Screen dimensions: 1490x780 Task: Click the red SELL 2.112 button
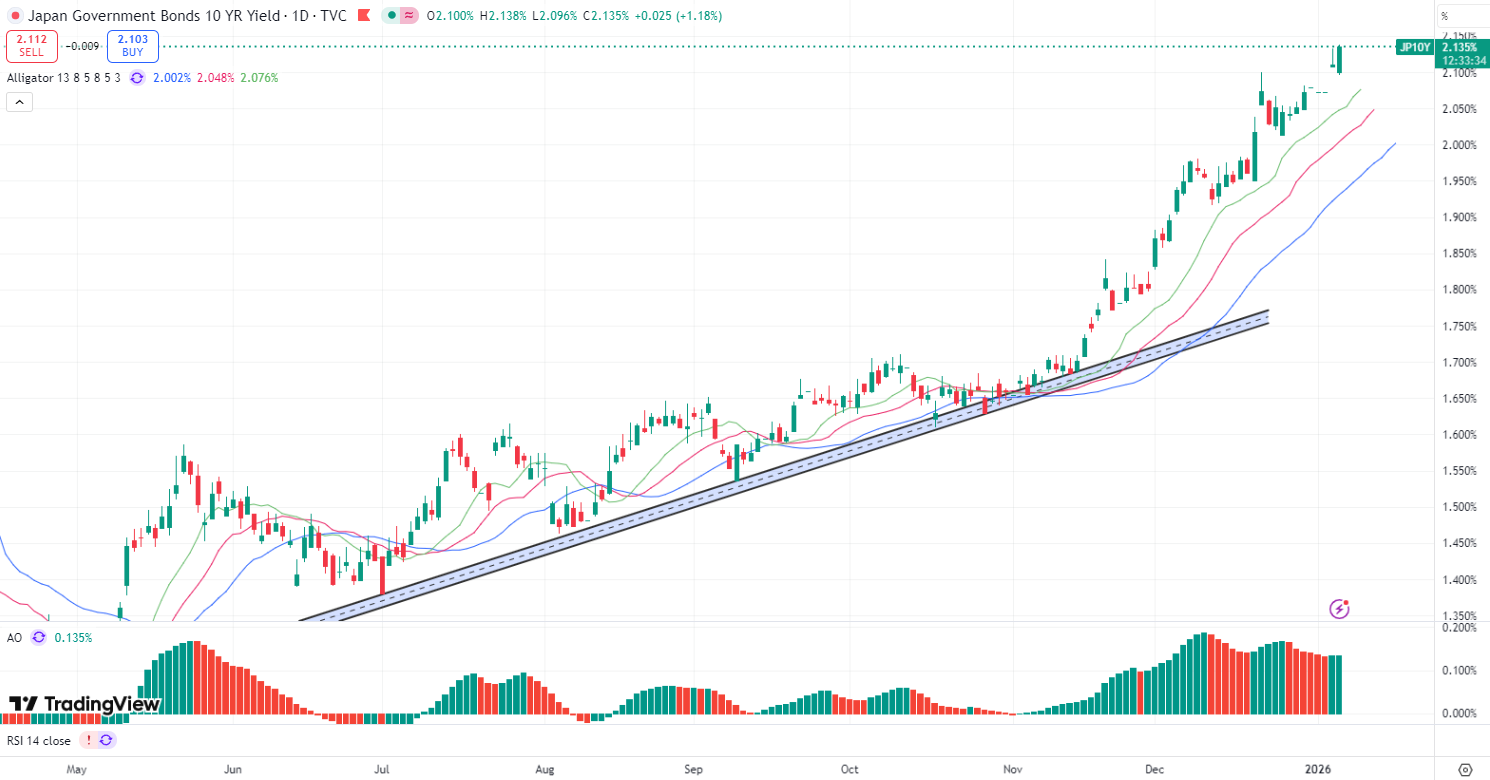pyautogui.click(x=31, y=46)
